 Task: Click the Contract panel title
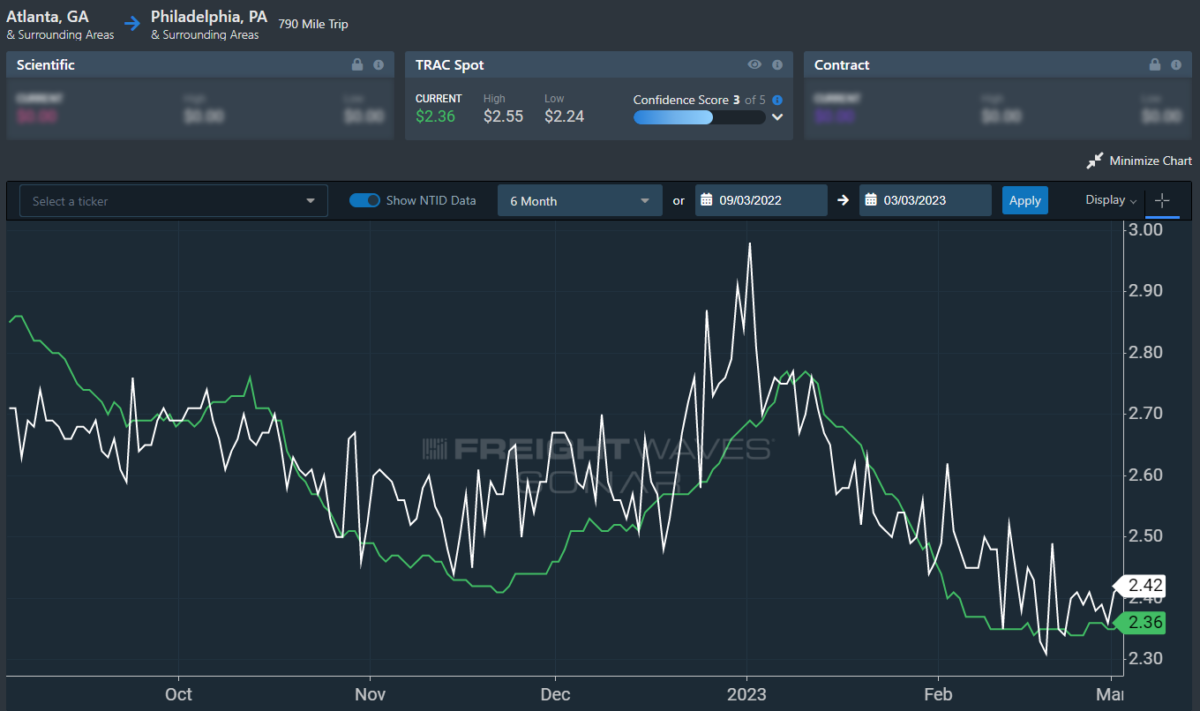(842, 65)
